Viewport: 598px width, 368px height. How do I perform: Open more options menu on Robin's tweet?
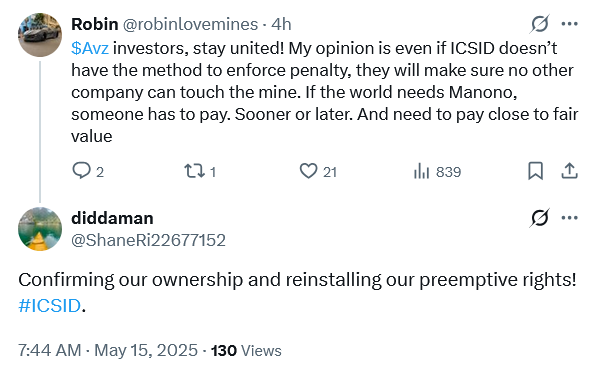click(x=569, y=24)
